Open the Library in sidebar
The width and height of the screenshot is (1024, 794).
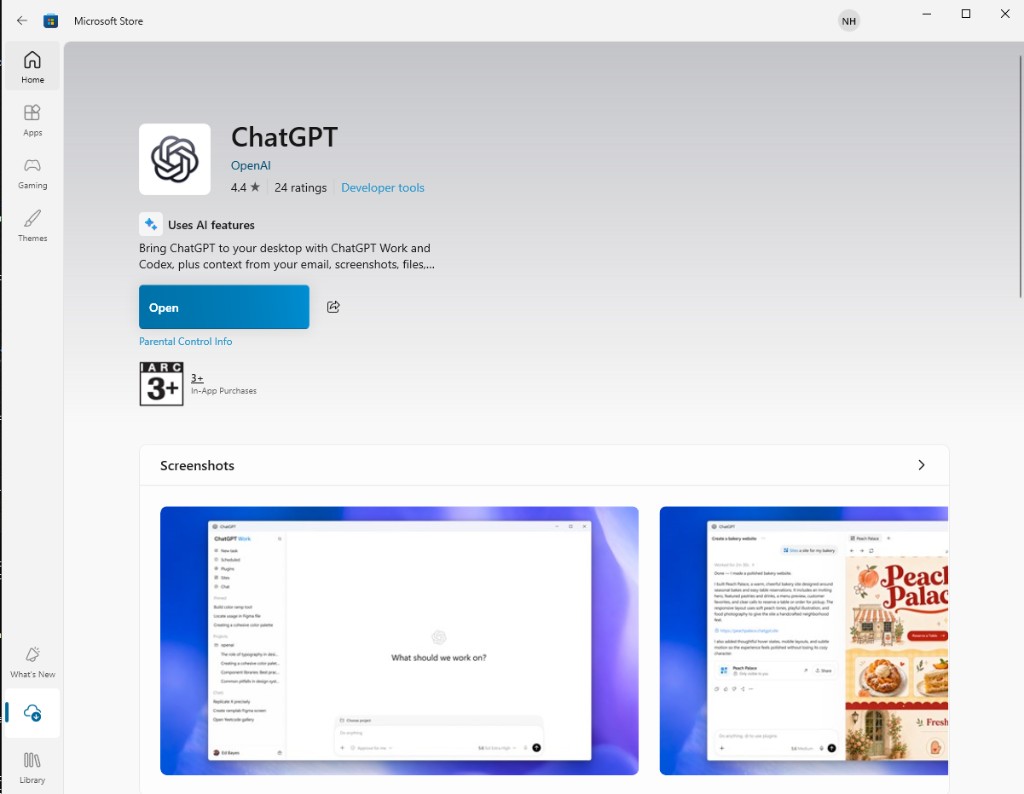click(x=32, y=768)
